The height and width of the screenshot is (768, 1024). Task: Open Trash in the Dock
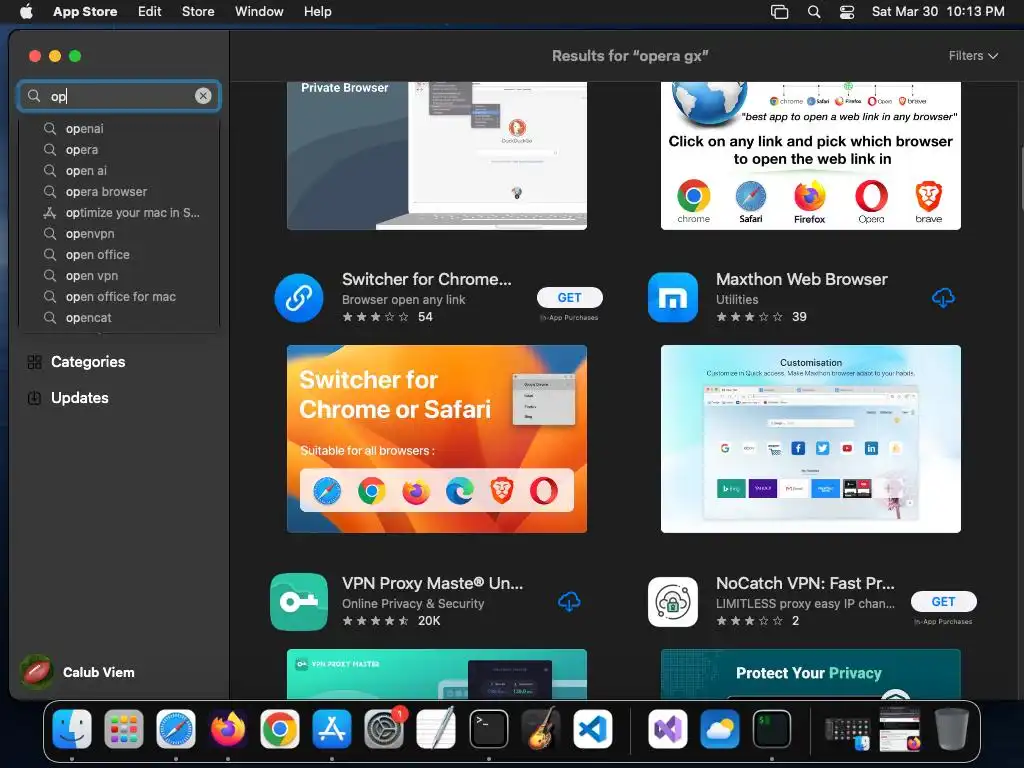point(952,729)
